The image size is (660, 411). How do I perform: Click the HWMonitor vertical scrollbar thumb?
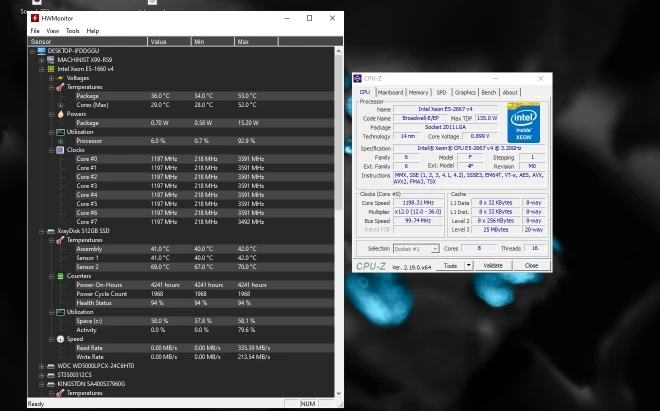339,133
